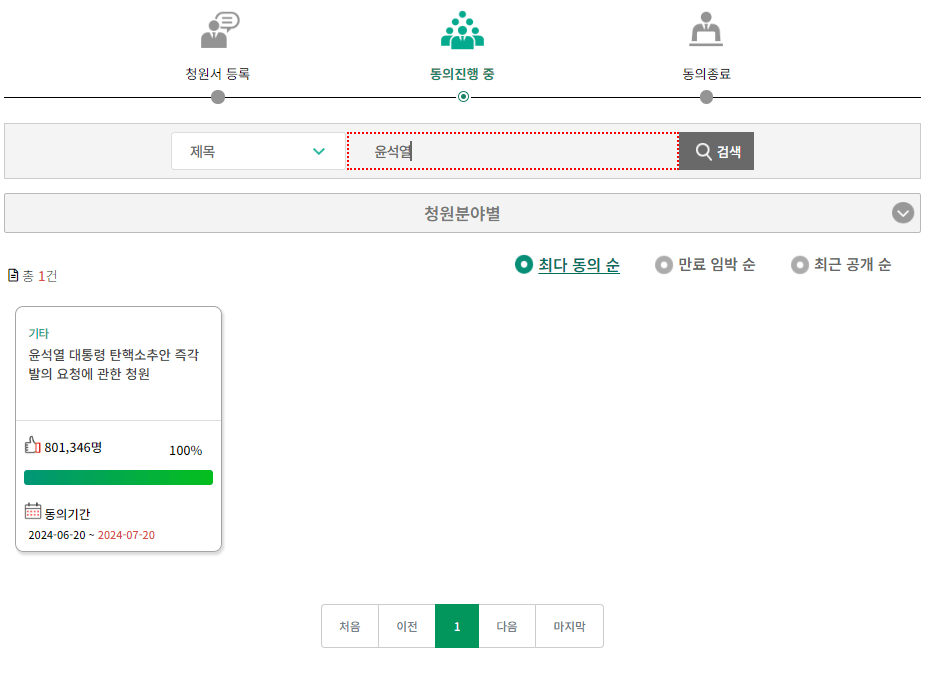Click the 동의진행 중 people icon
The height and width of the screenshot is (678, 931).
coord(462,30)
